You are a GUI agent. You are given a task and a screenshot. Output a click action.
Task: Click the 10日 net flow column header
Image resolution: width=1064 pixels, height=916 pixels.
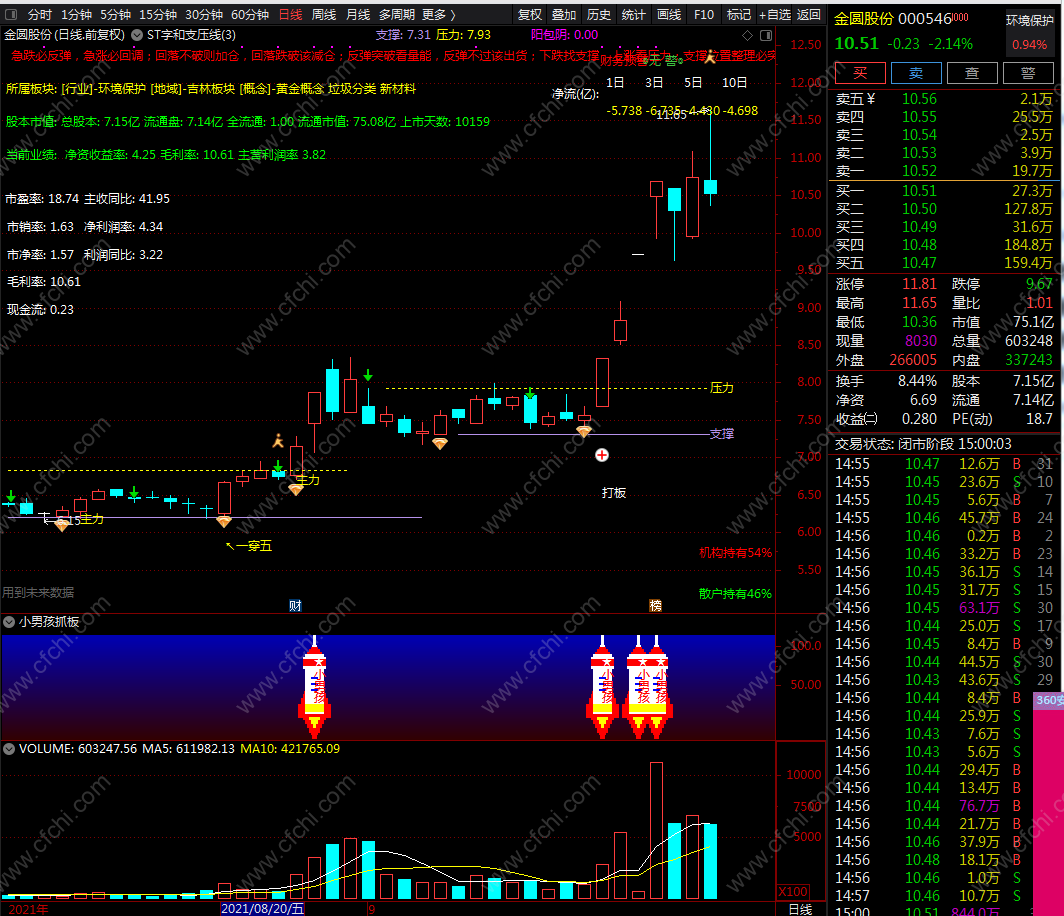[734, 83]
